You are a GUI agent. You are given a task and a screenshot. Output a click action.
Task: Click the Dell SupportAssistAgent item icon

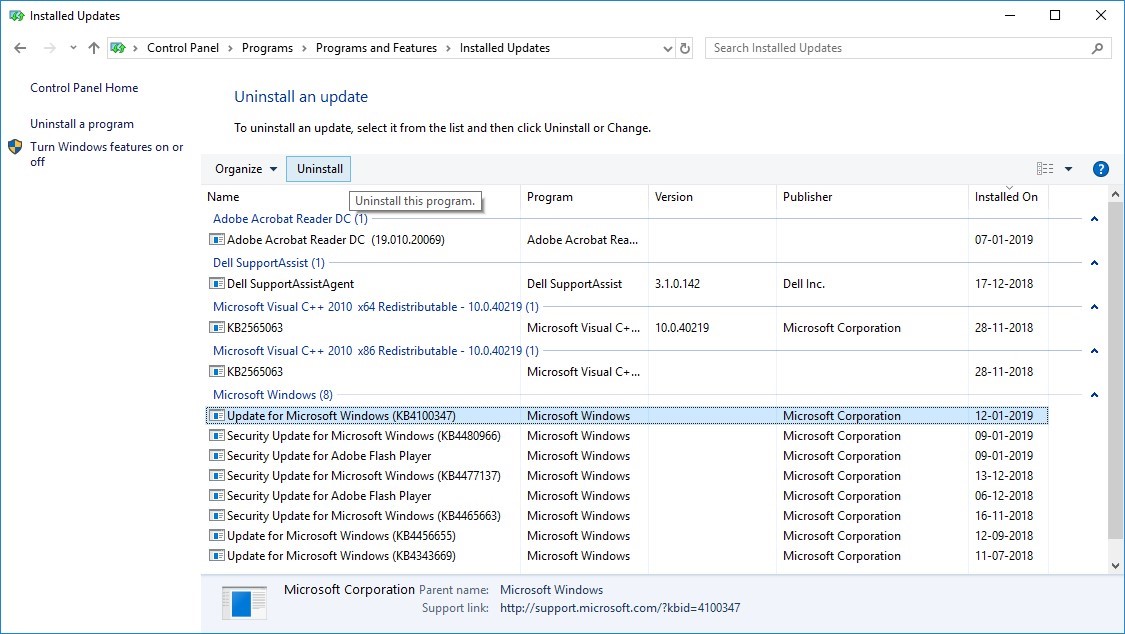coord(216,283)
